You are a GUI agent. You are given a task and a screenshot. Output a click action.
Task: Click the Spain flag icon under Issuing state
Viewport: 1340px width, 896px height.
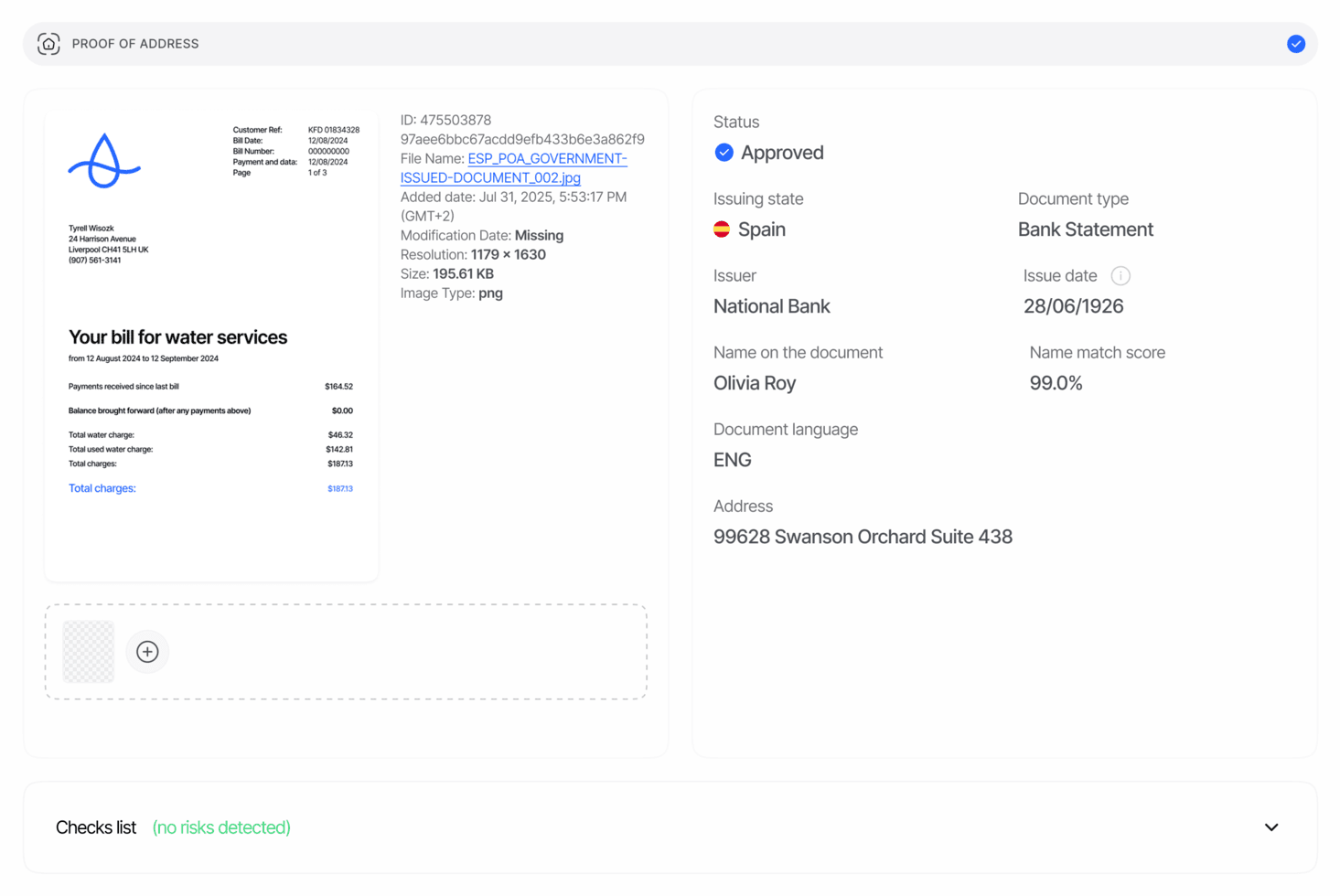pos(724,229)
